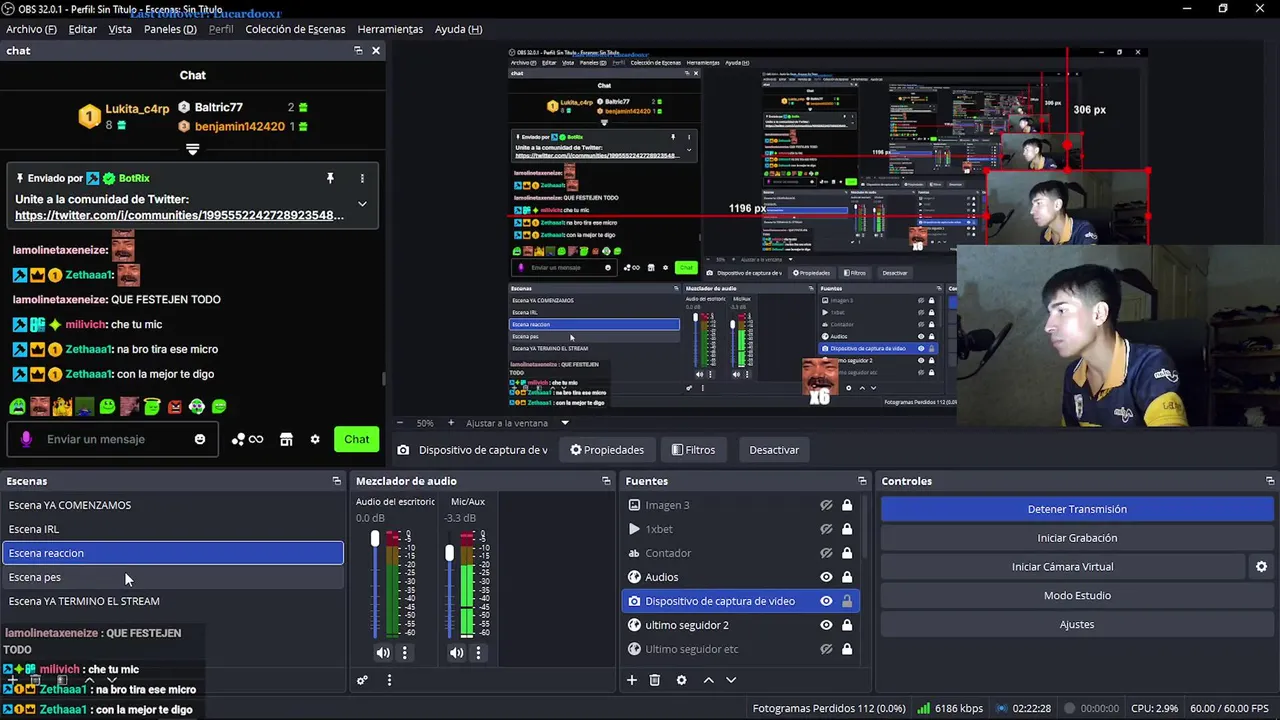Click Iniciar Cámara Virtual button
The height and width of the screenshot is (720, 1280).
(1063, 566)
